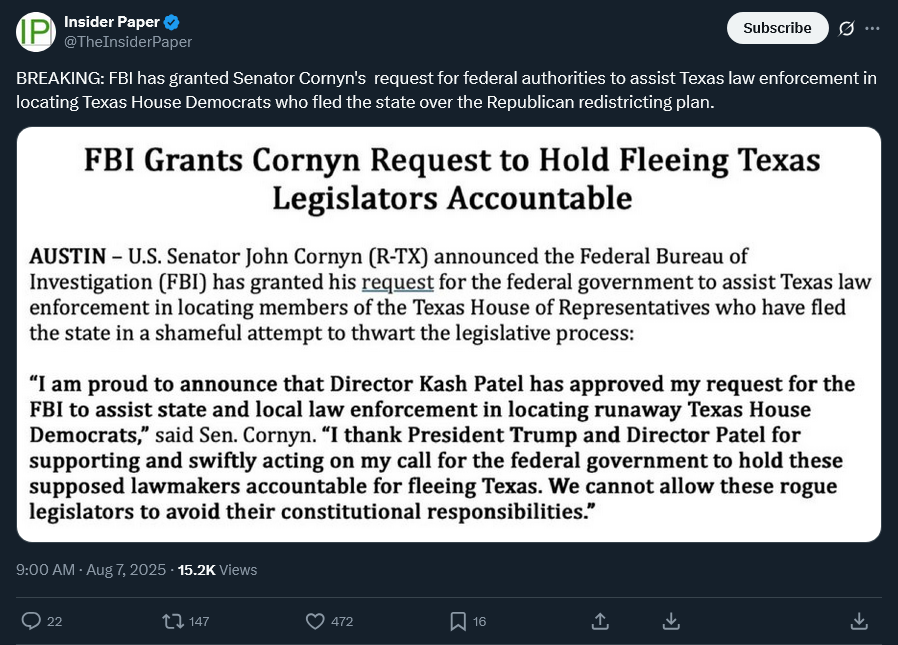Click the Subscribe button
This screenshot has height=645, width=898.
point(777,28)
